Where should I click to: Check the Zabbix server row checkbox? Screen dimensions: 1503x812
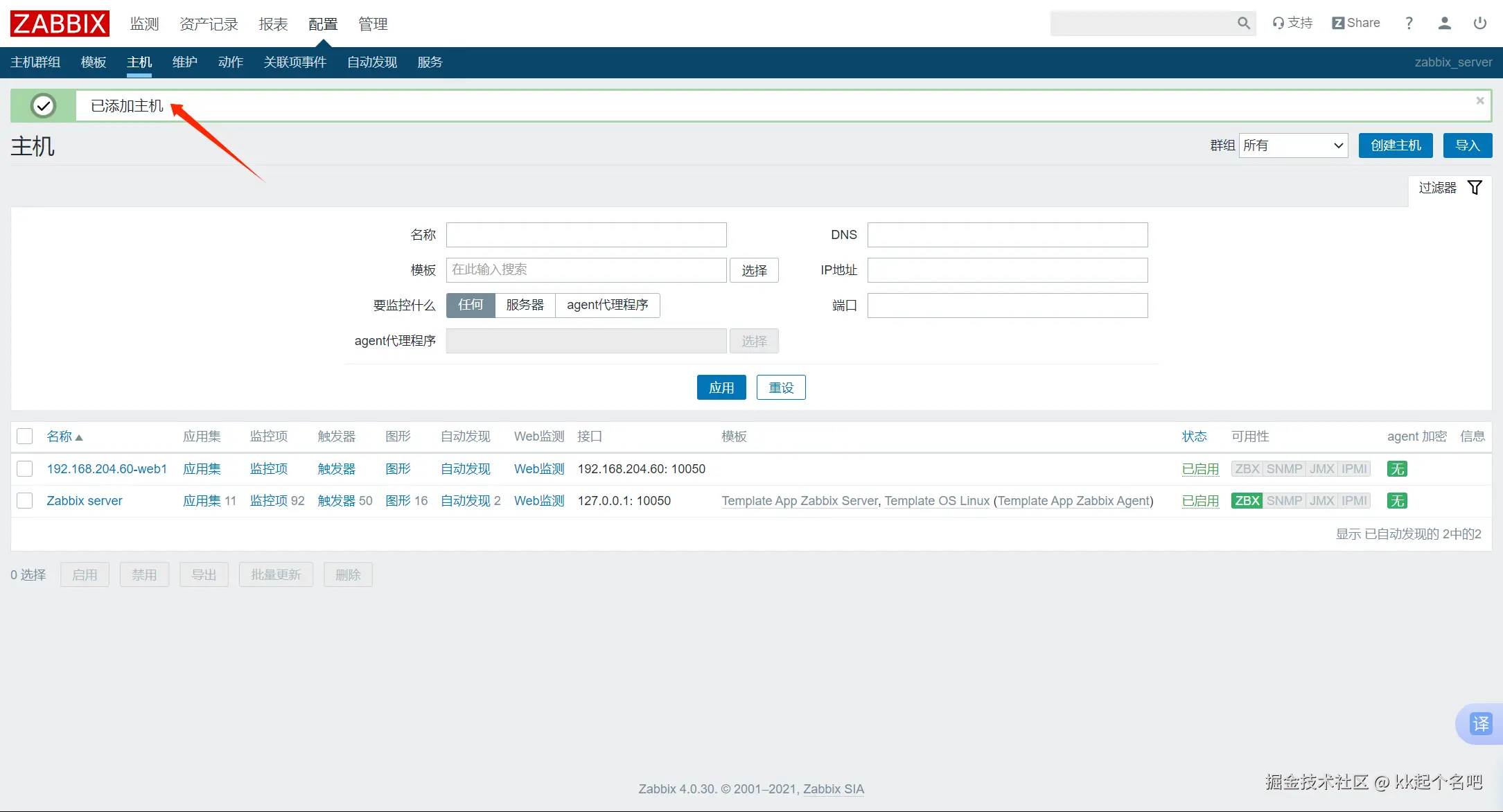(x=25, y=501)
